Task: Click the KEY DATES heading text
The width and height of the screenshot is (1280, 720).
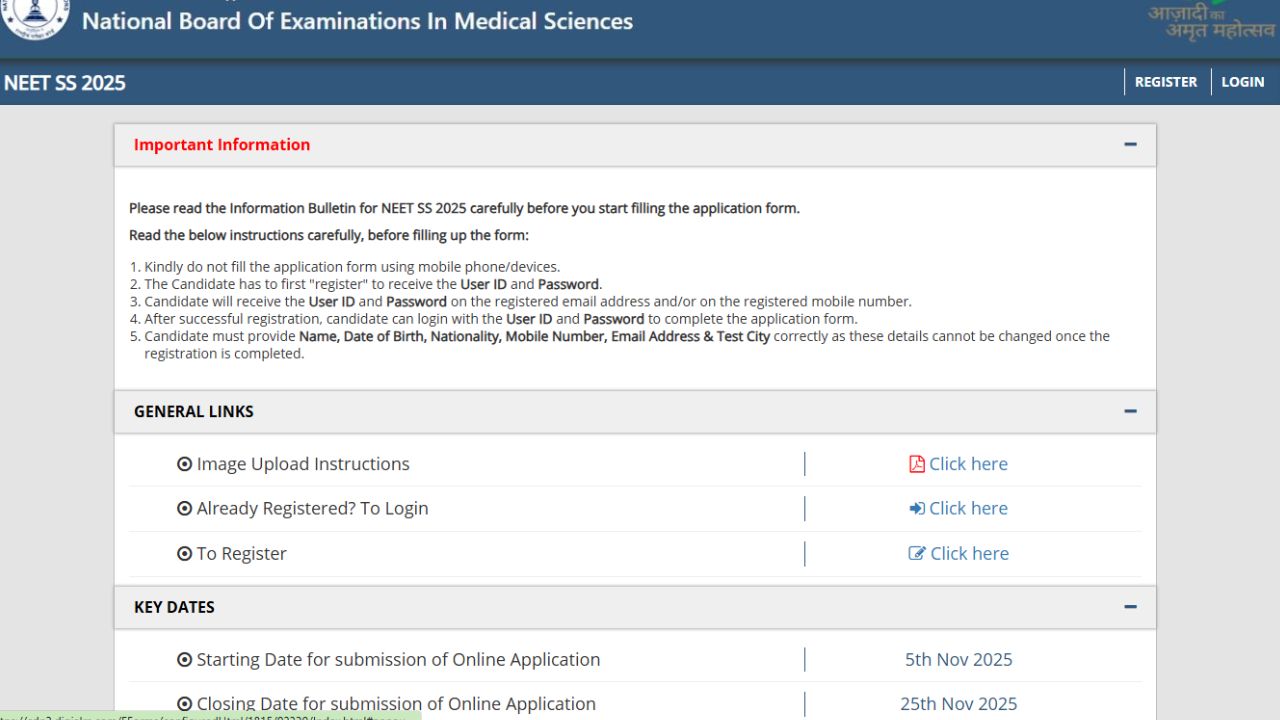Action: [174, 607]
